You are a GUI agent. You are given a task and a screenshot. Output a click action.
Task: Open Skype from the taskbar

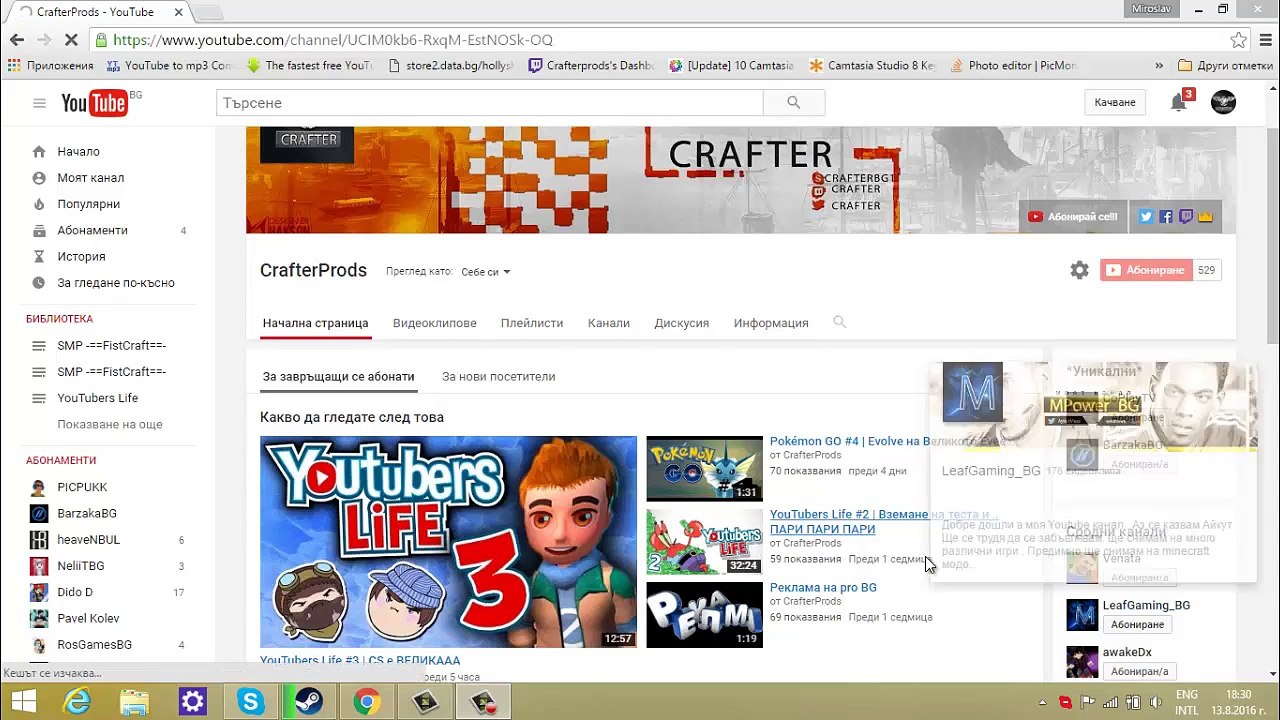click(250, 702)
